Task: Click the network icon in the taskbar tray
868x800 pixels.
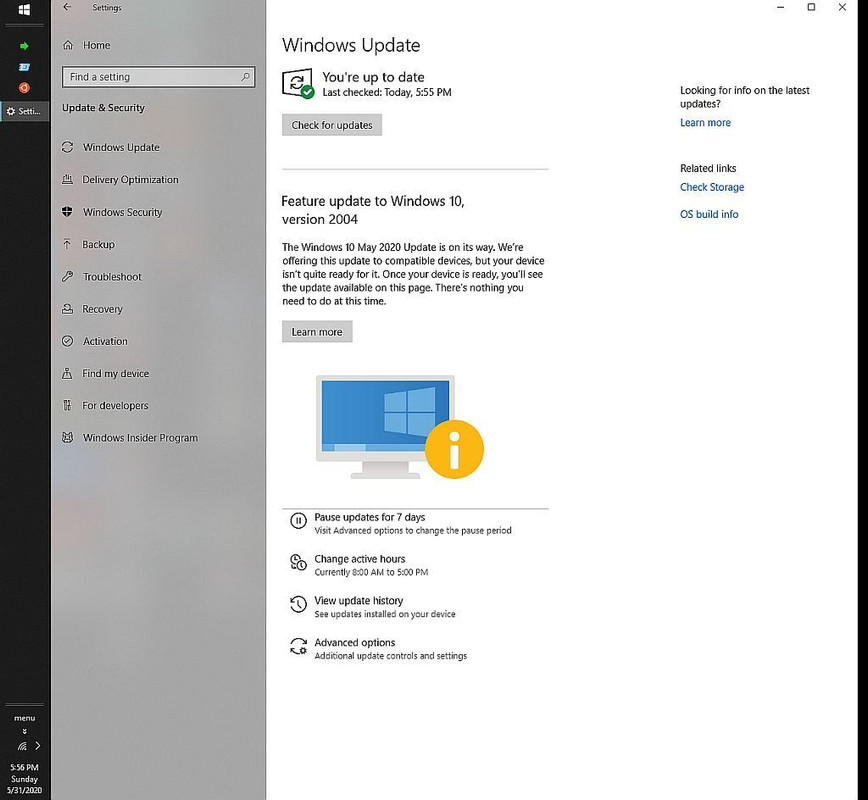Action: pos(22,746)
